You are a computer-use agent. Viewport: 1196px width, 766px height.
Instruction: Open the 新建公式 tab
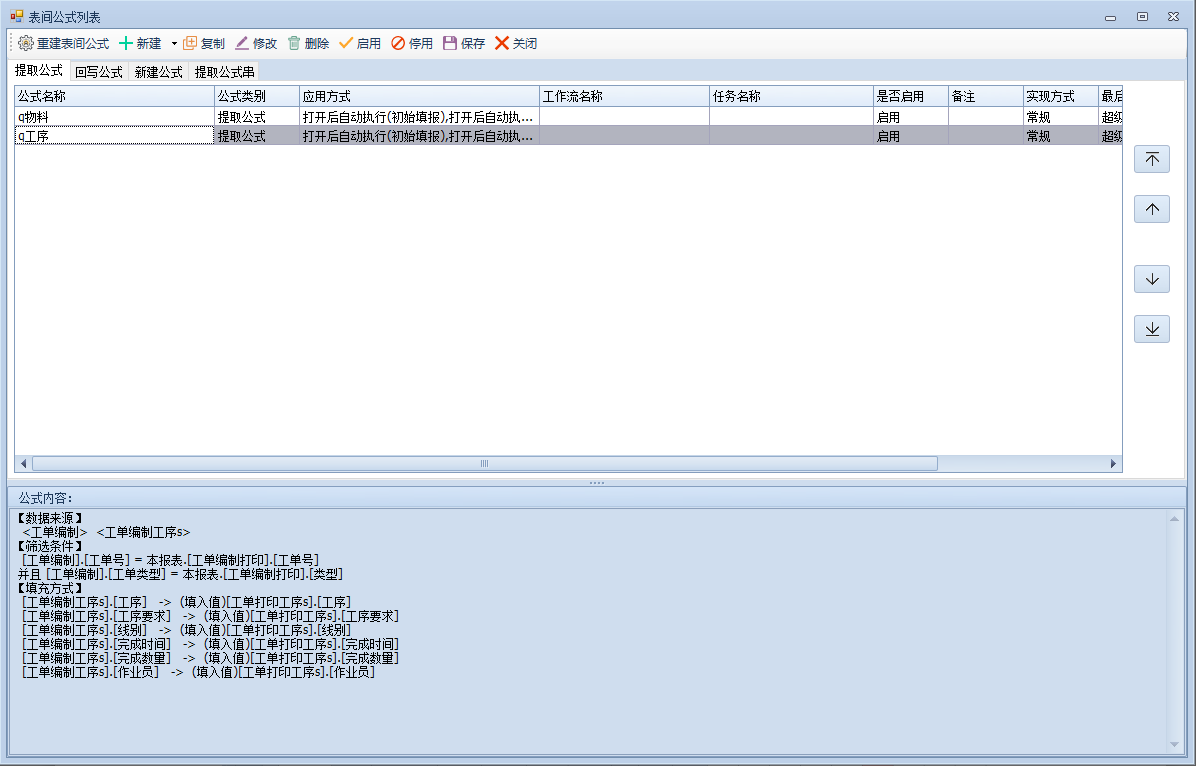pyautogui.click(x=158, y=72)
